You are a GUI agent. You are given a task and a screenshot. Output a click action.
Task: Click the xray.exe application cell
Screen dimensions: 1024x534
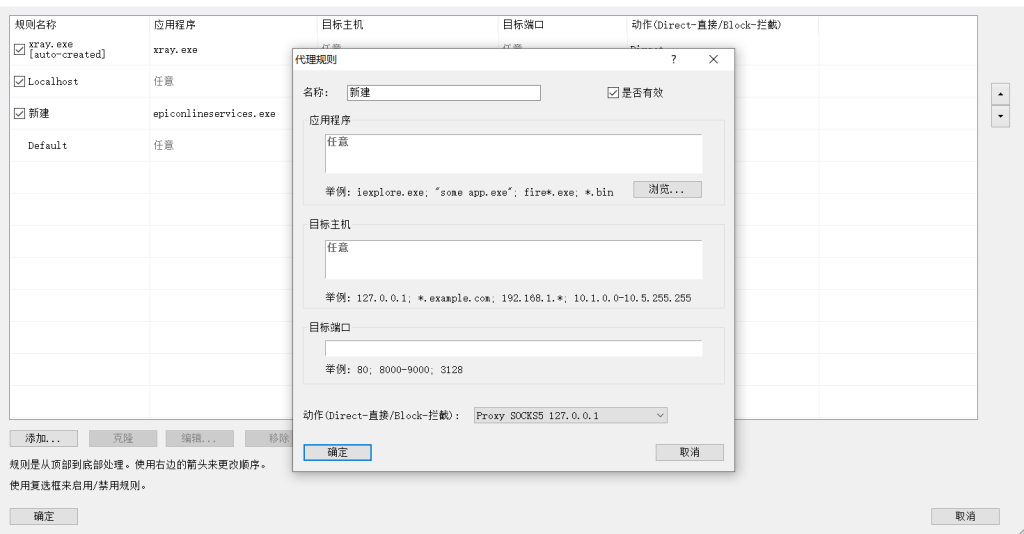coord(175,50)
